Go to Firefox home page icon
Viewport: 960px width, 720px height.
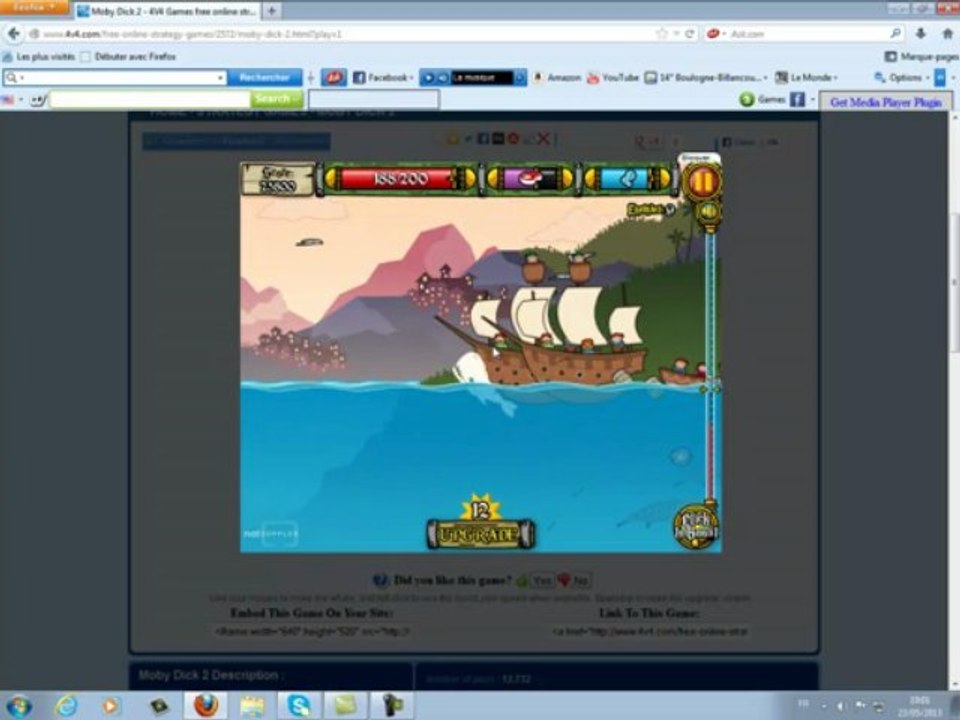click(947, 34)
